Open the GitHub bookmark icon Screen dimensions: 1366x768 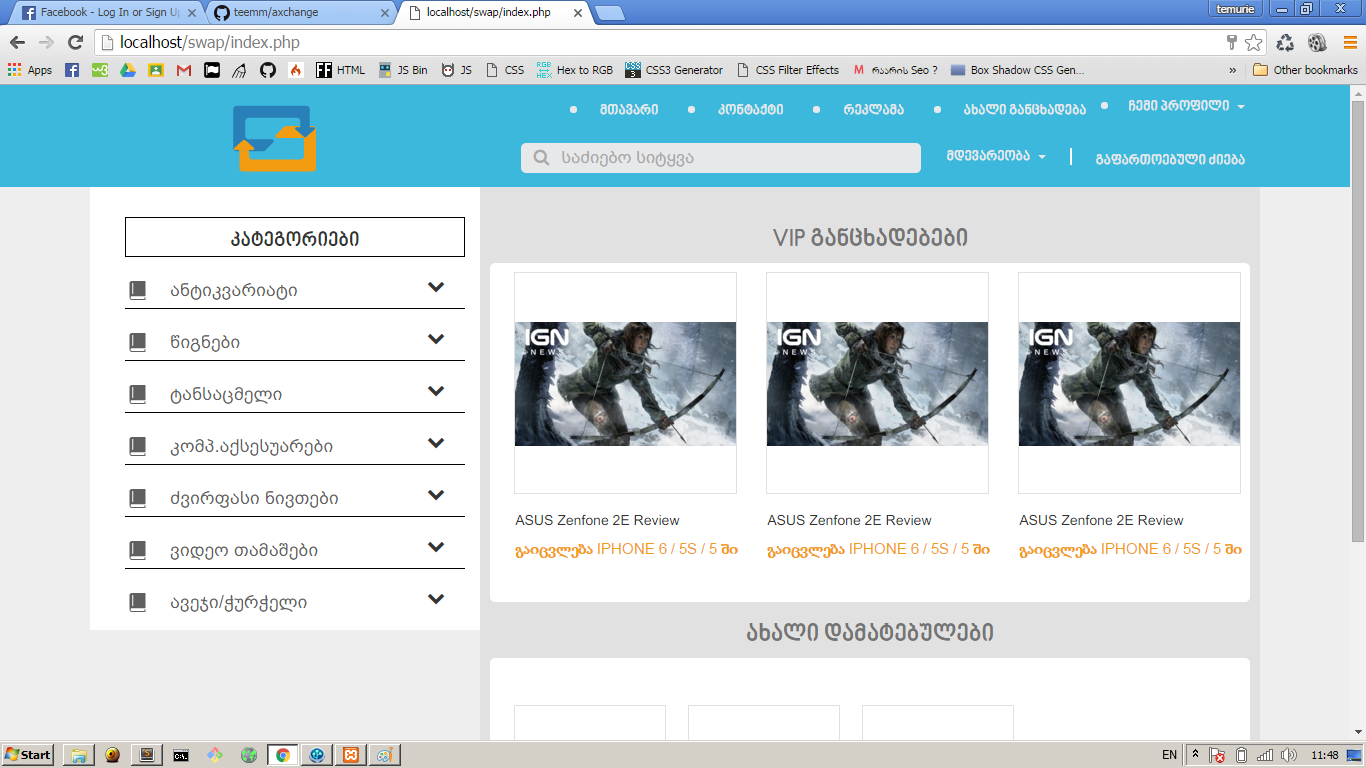pos(268,70)
